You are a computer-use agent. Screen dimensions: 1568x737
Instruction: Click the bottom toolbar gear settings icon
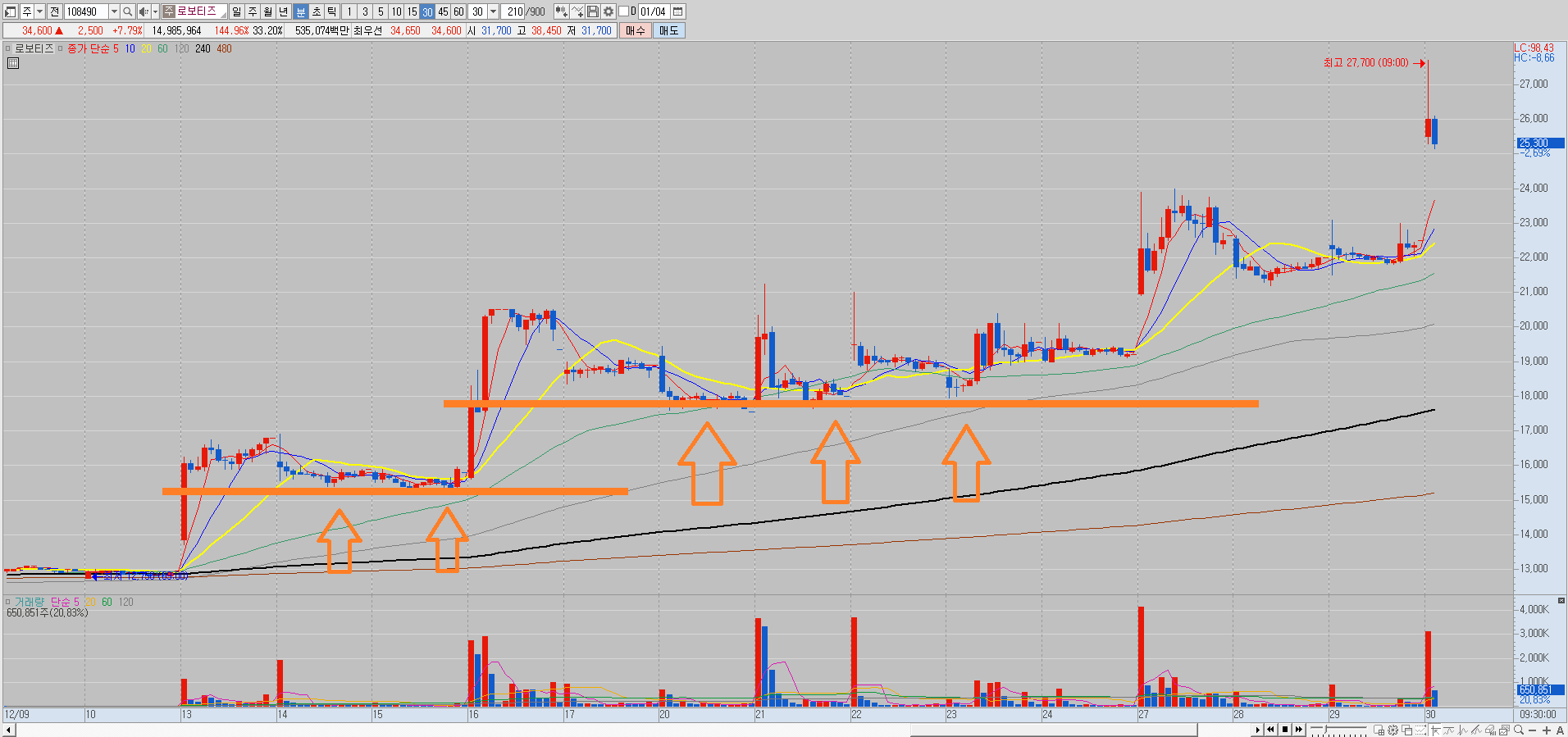[1393, 730]
